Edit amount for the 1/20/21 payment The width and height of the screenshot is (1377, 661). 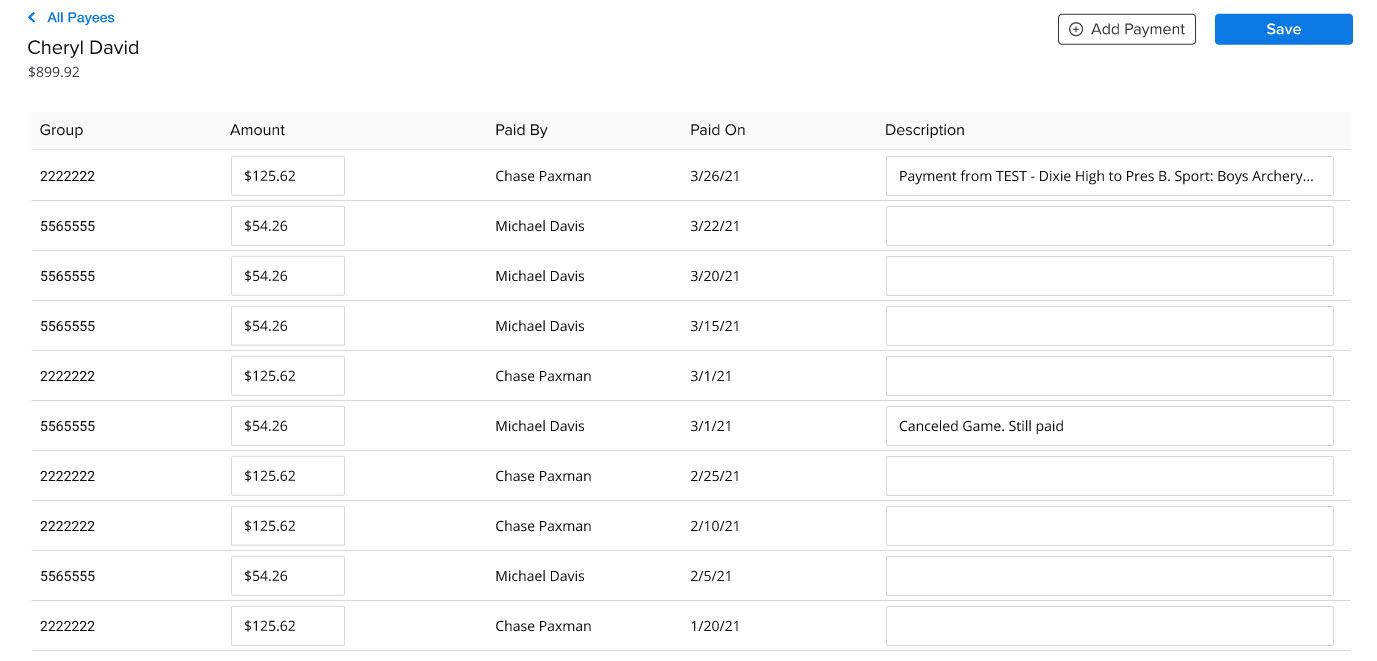point(288,626)
